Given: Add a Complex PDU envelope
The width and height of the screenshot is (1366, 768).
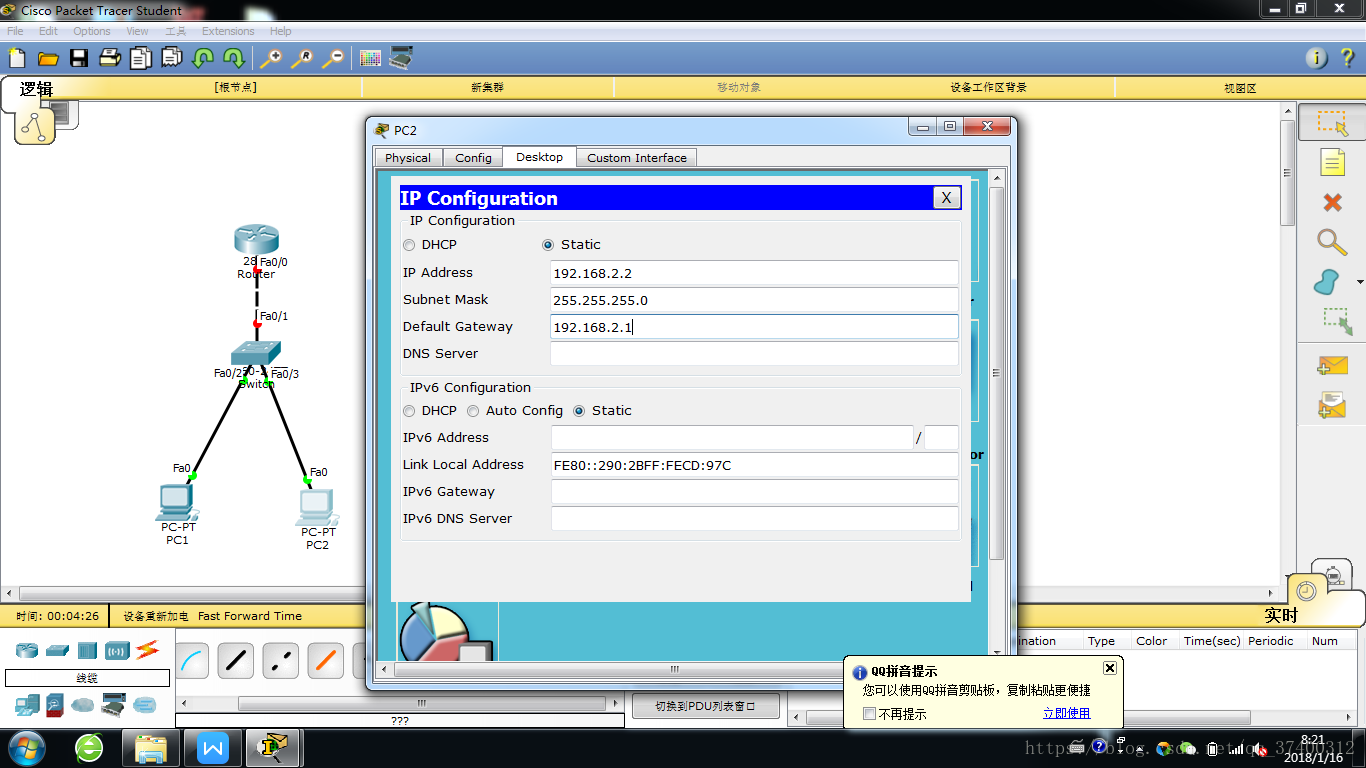Looking at the screenshot, I should pyautogui.click(x=1332, y=405).
